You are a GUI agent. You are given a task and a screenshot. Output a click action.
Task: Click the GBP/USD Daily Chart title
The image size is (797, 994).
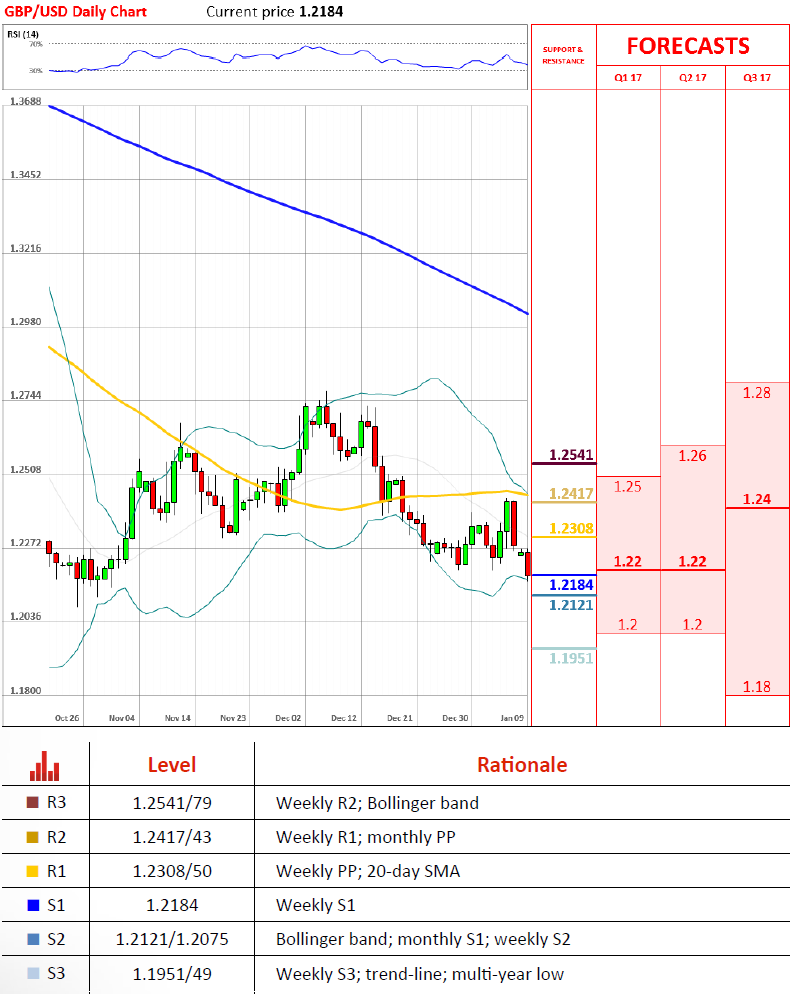(75, 12)
